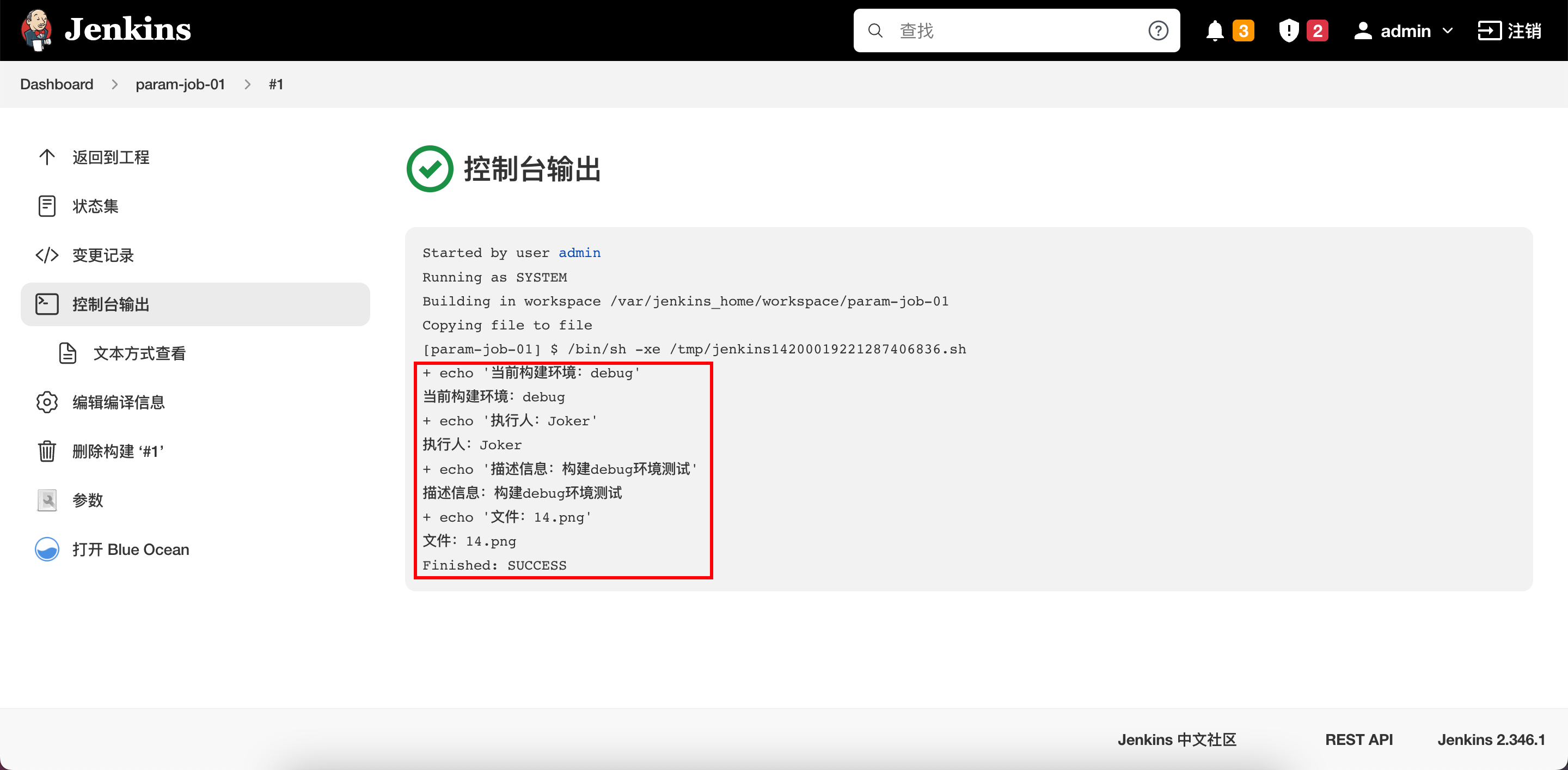Click the search help question-mark icon
Viewport: 1568px width, 770px height.
(1157, 30)
